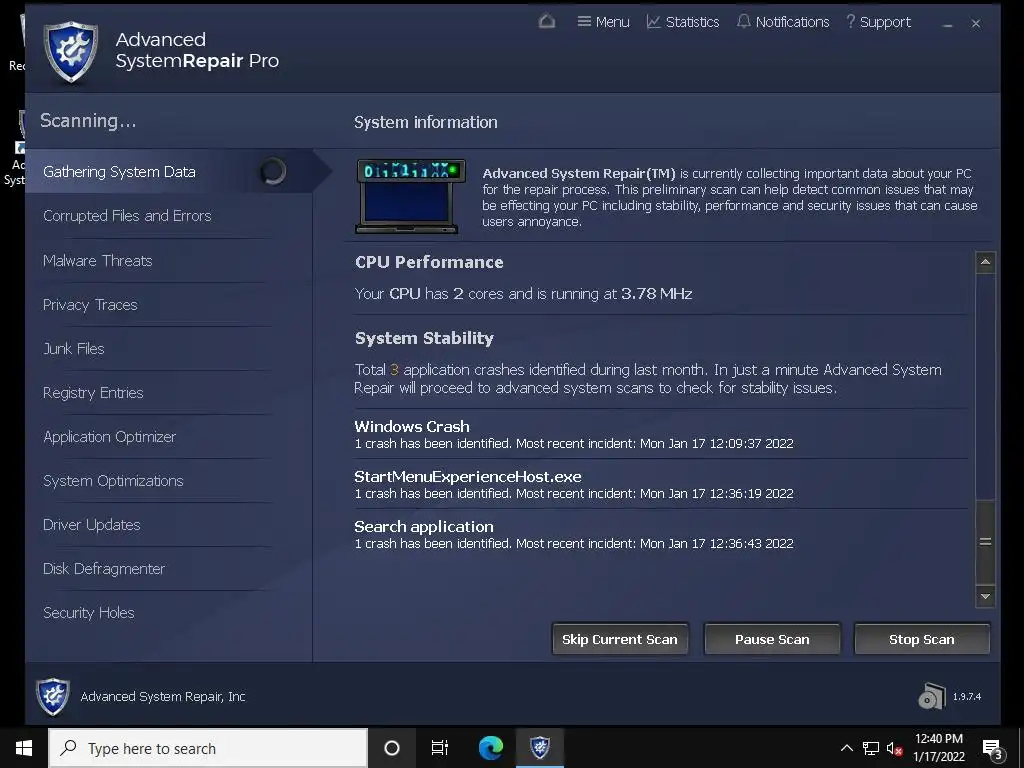Click Skip Current Scan button
The image size is (1024, 768).
pos(620,639)
